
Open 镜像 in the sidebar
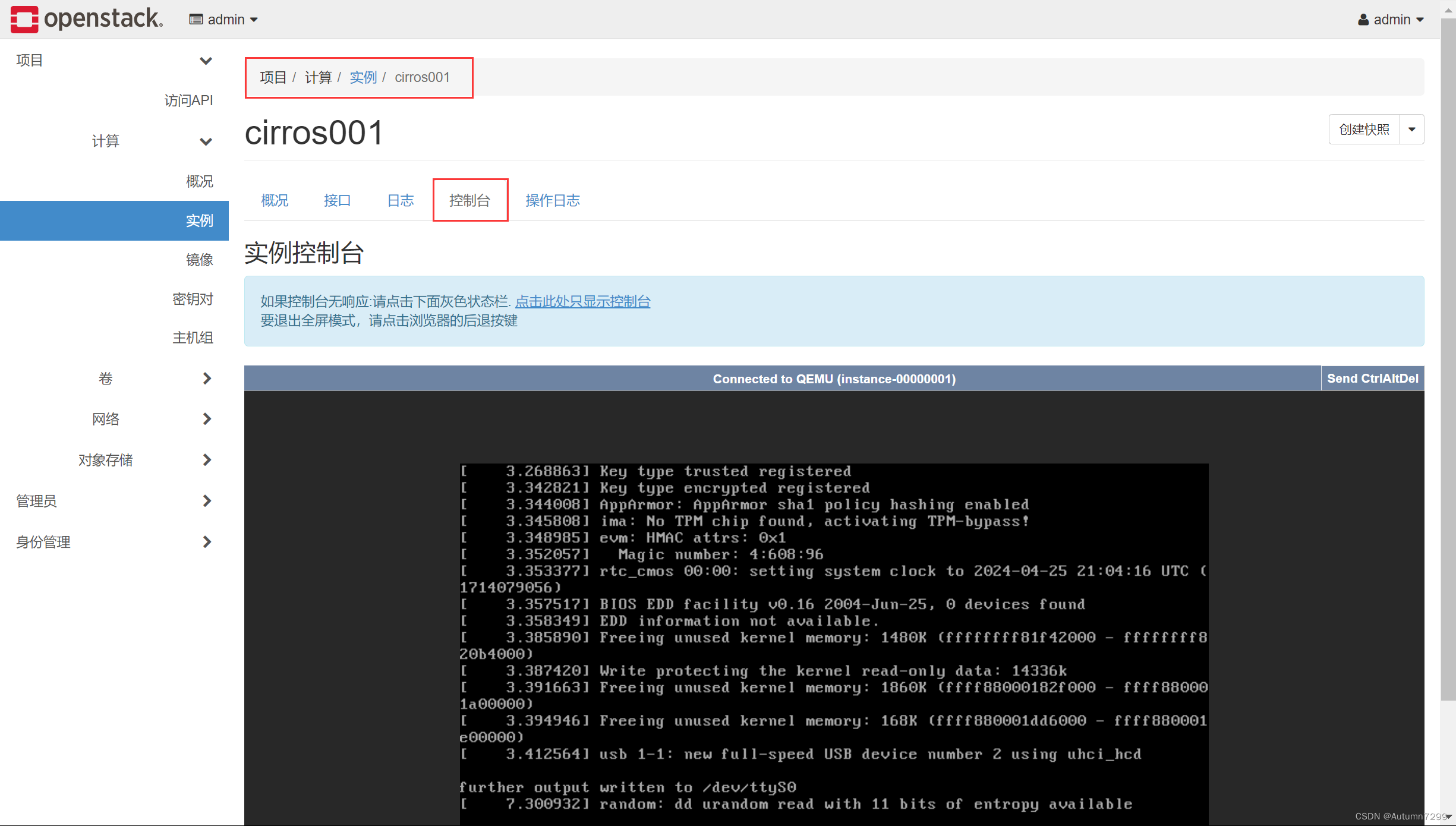pyautogui.click(x=199, y=260)
